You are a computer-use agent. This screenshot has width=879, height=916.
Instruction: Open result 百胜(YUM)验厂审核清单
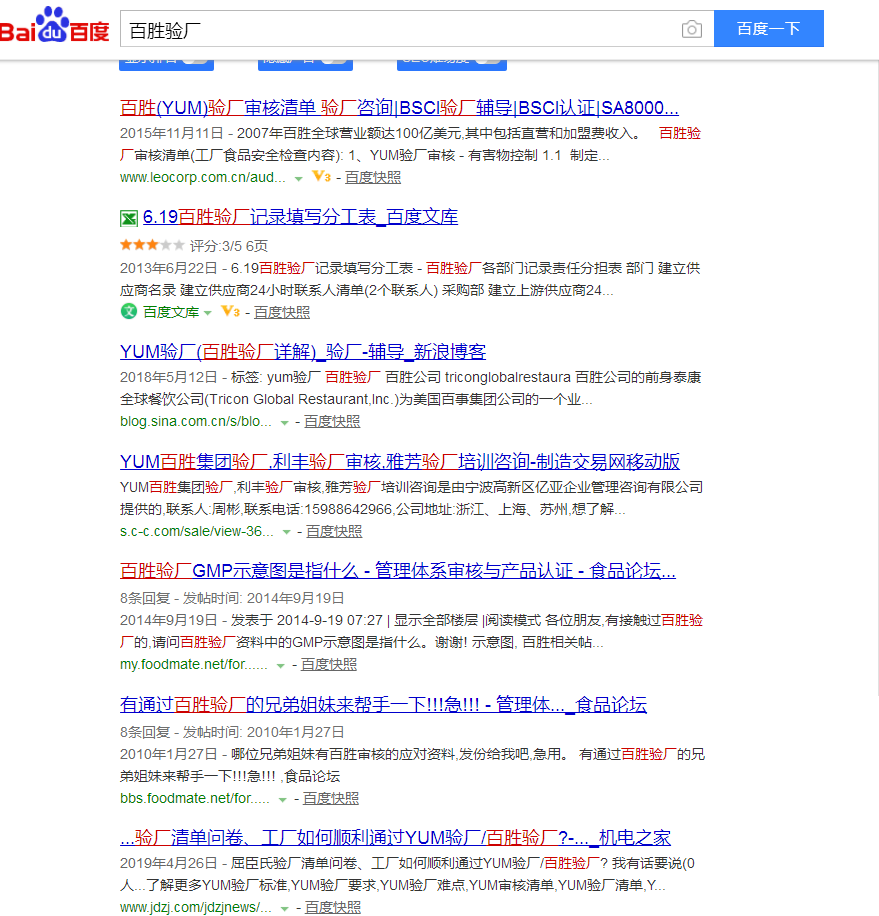tap(399, 108)
